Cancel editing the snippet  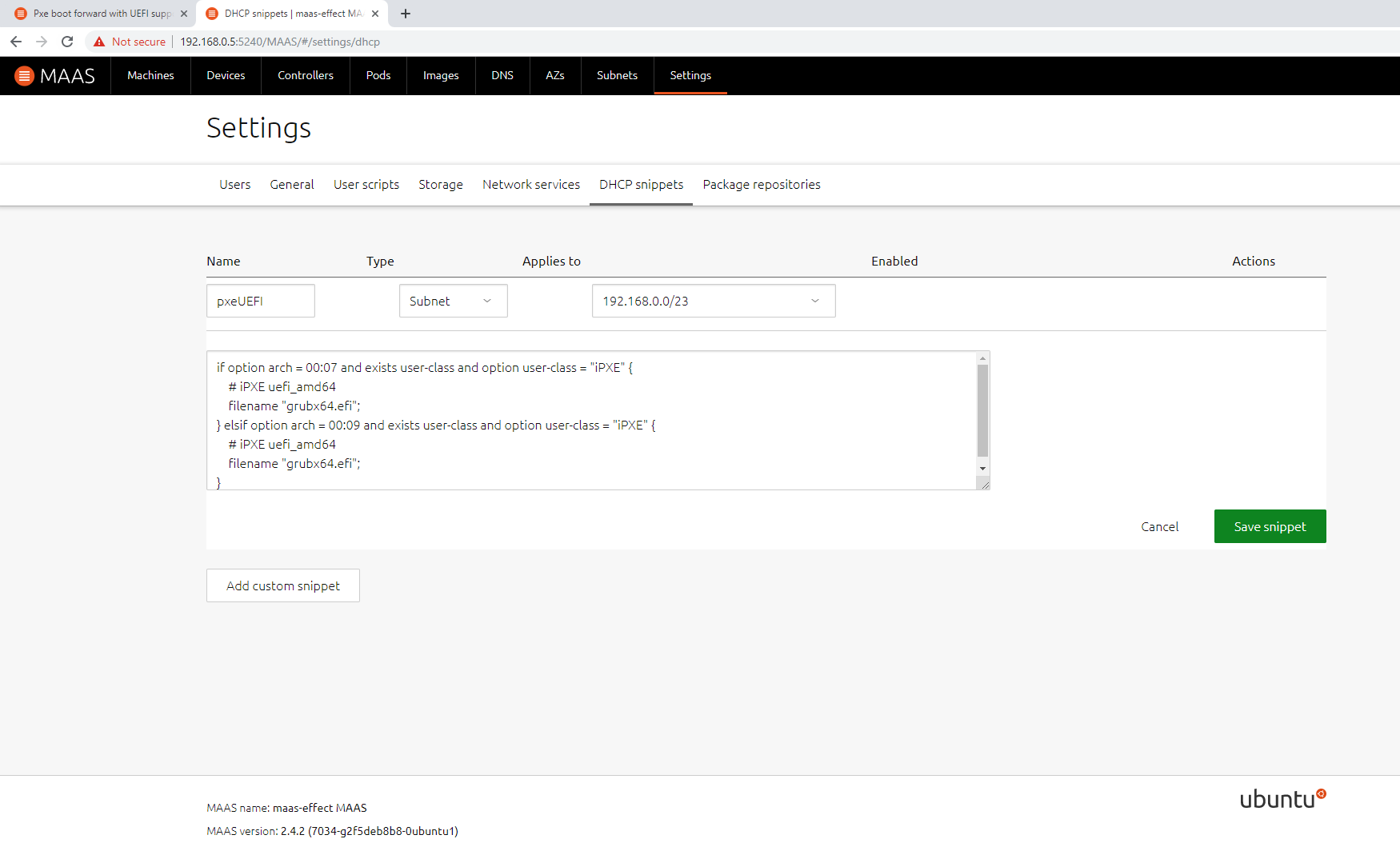(x=1159, y=526)
